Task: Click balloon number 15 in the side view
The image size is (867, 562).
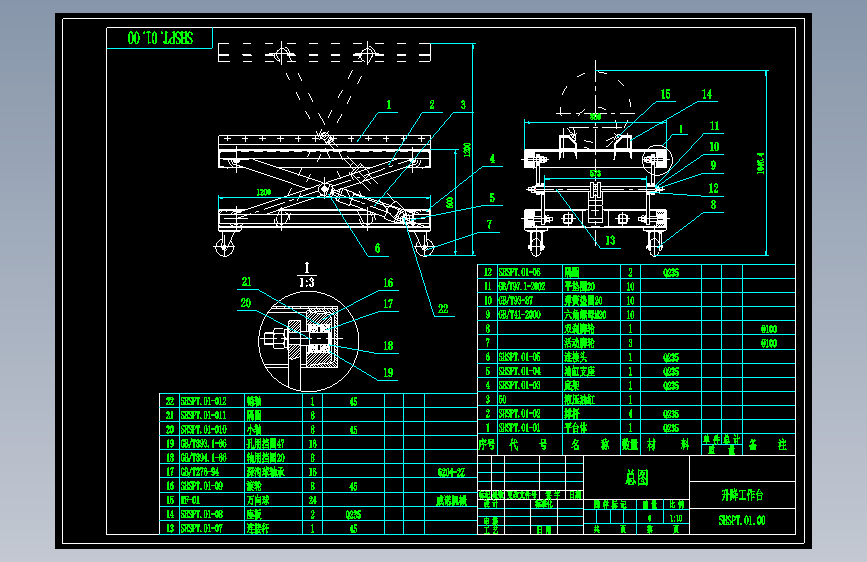Action: 665,95
